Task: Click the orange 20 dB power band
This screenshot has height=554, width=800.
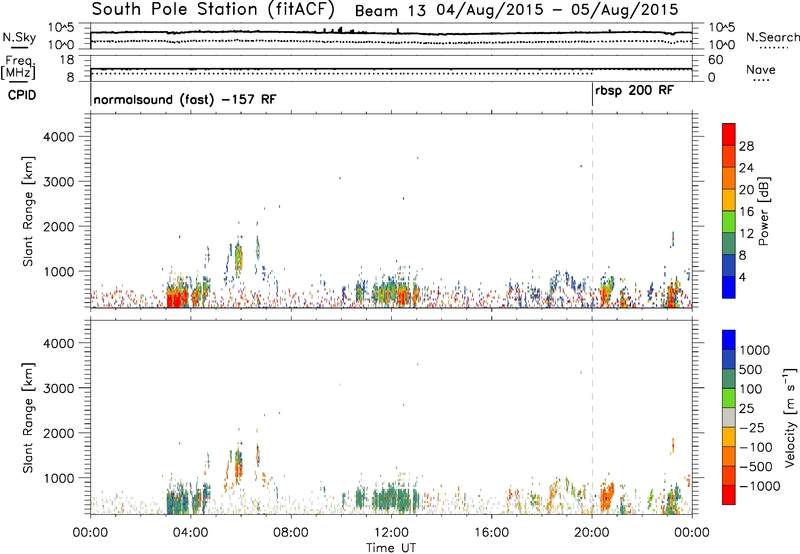Action: pyautogui.click(x=729, y=179)
